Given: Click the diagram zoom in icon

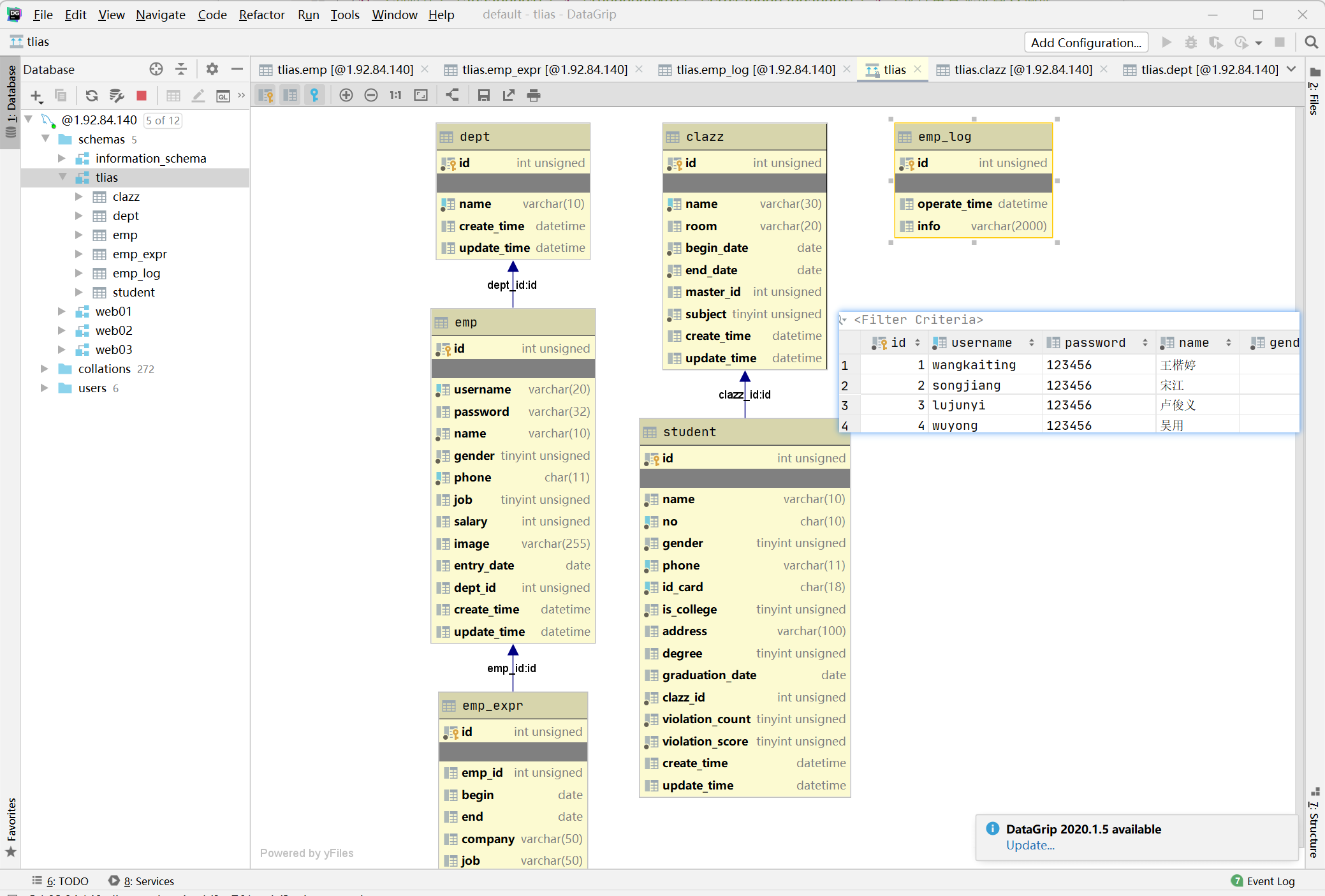Looking at the screenshot, I should tap(346, 96).
